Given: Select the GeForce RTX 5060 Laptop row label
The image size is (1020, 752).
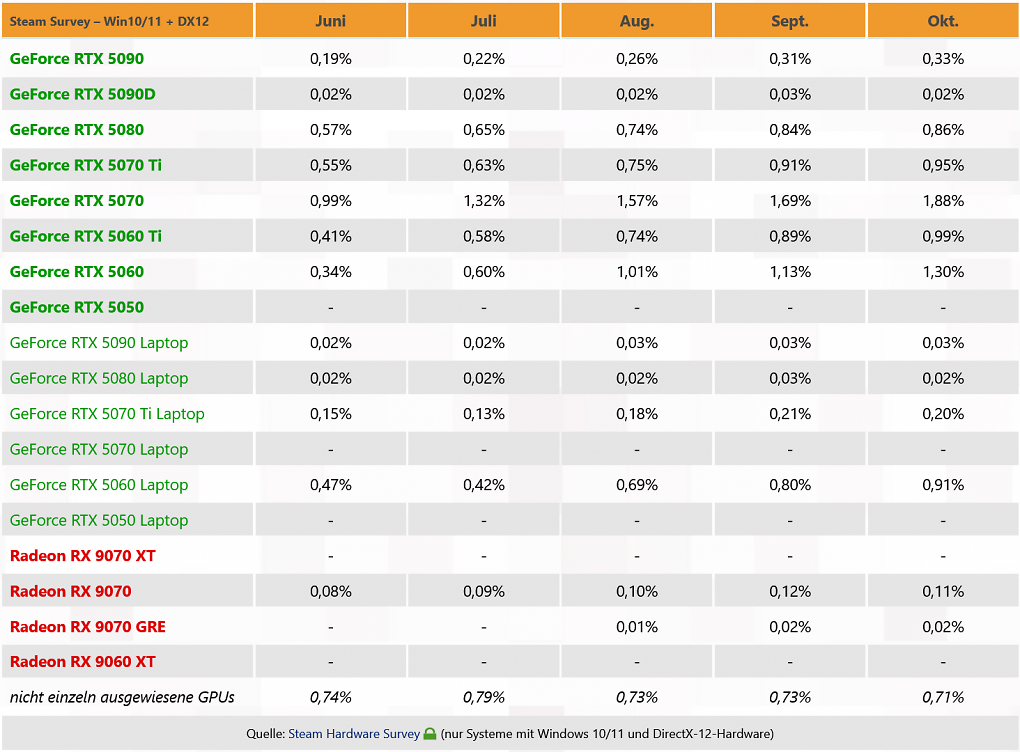Looking at the screenshot, I should pos(99,485).
